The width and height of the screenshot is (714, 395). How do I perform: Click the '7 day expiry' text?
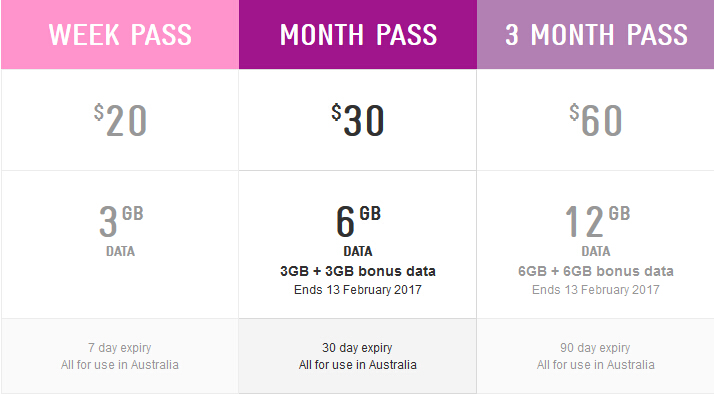(120, 348)
